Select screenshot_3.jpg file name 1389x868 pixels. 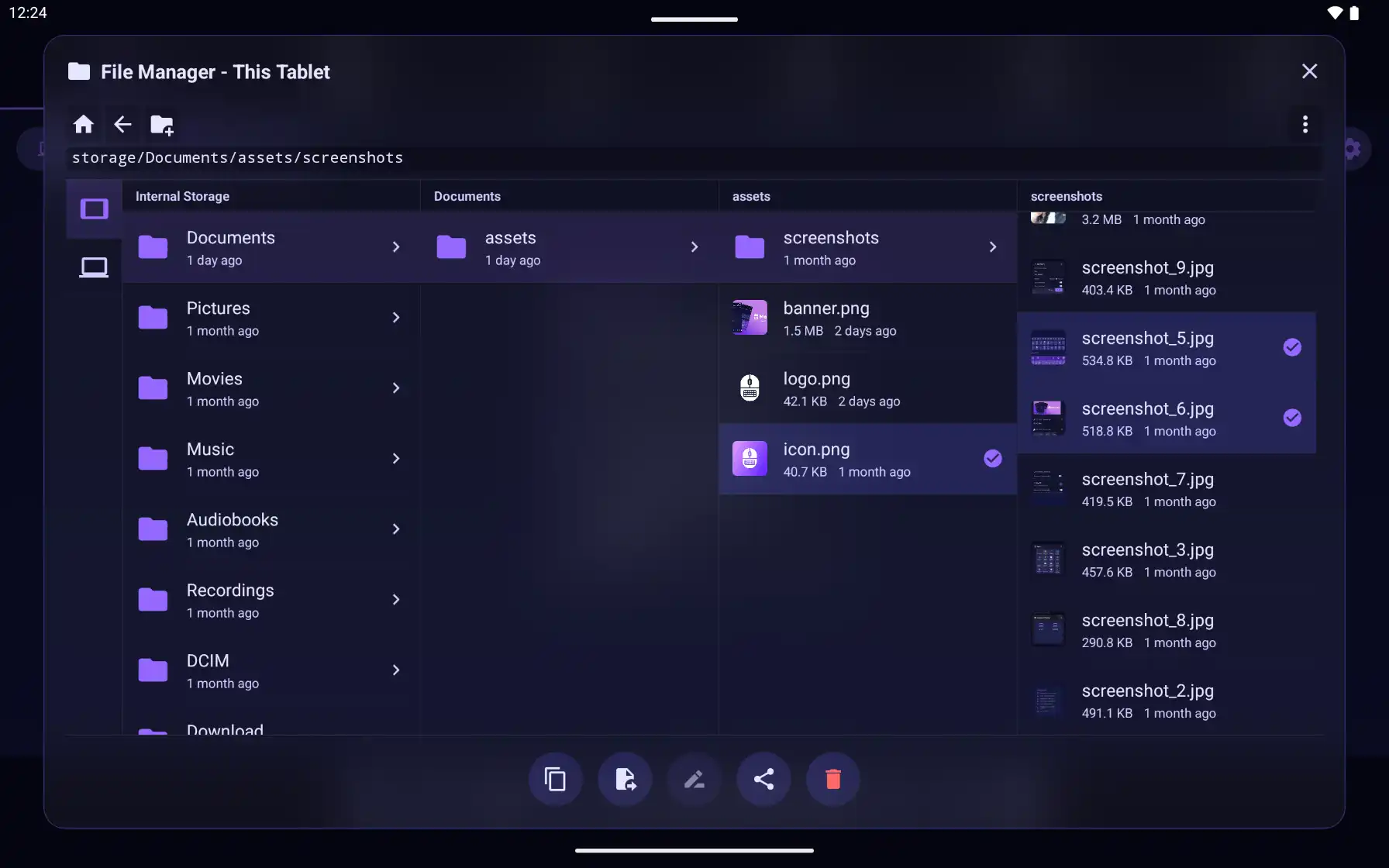click(x=1148, y=549)
